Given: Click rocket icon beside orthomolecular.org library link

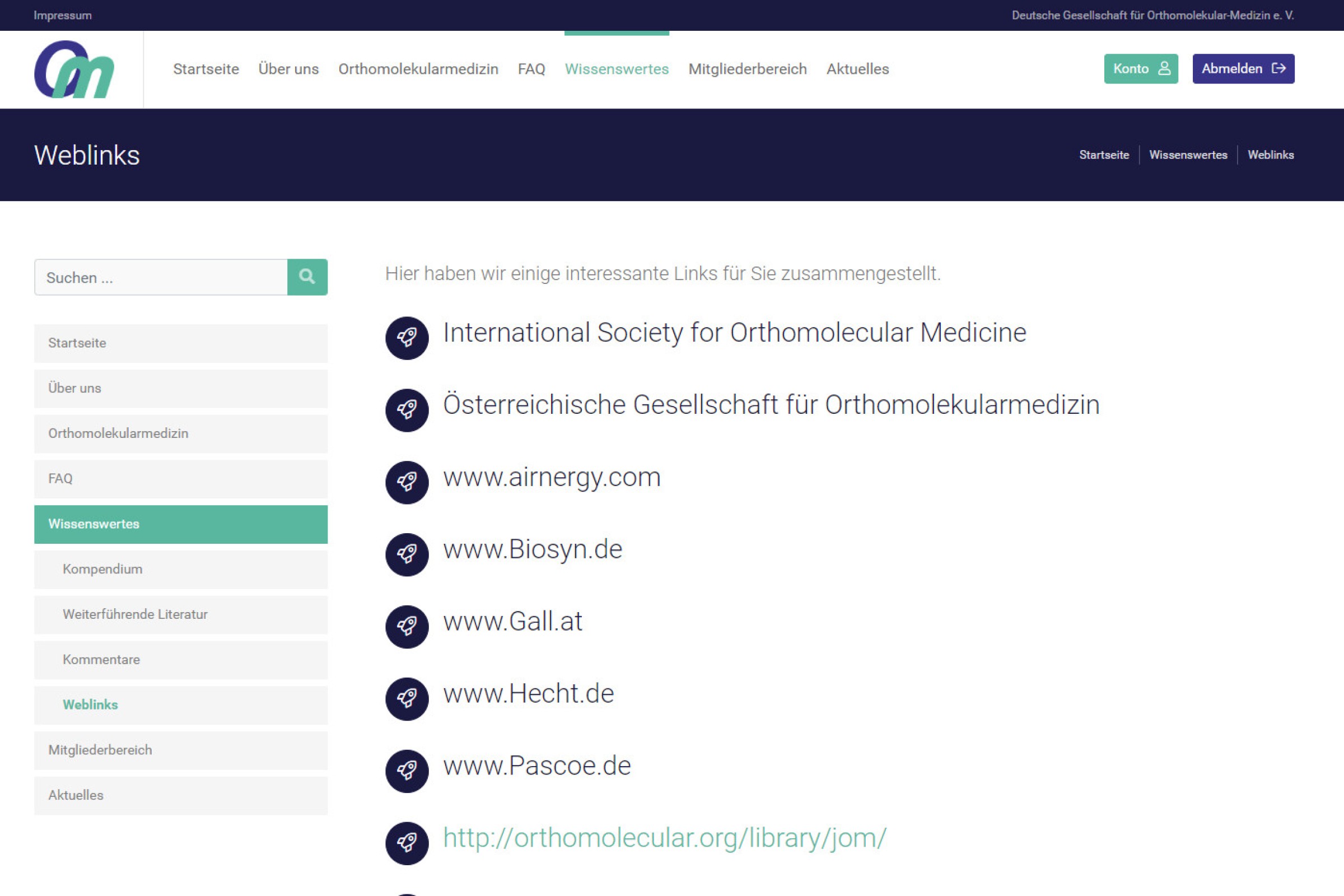Looking at the screenshot, I should (407, 843).
